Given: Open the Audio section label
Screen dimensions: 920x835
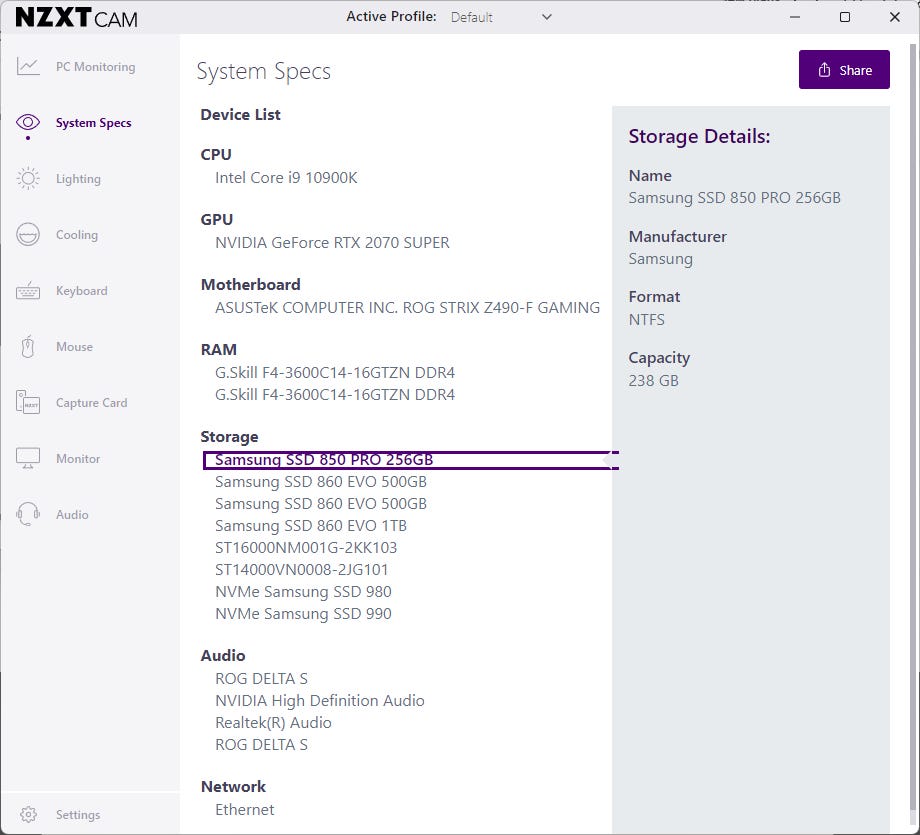Looking at the screenshot, I should click(x=72, y=515).
